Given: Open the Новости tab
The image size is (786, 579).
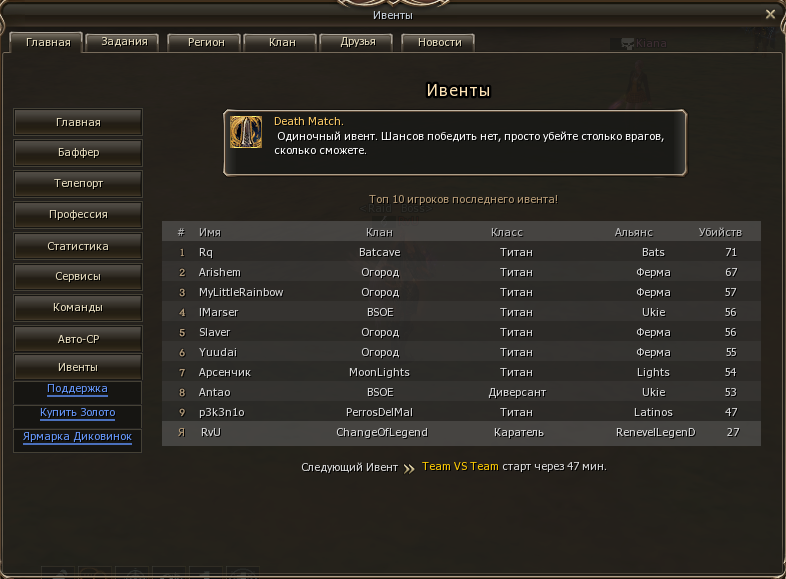Looking at the screenshot, I should coord(440,43).
